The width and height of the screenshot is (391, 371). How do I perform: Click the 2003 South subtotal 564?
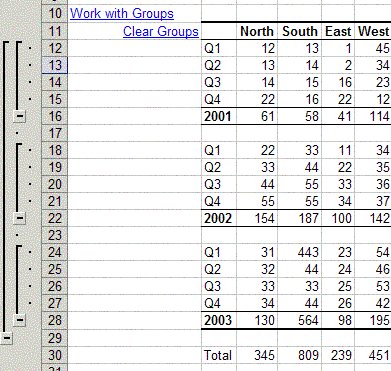coord(299,320)
